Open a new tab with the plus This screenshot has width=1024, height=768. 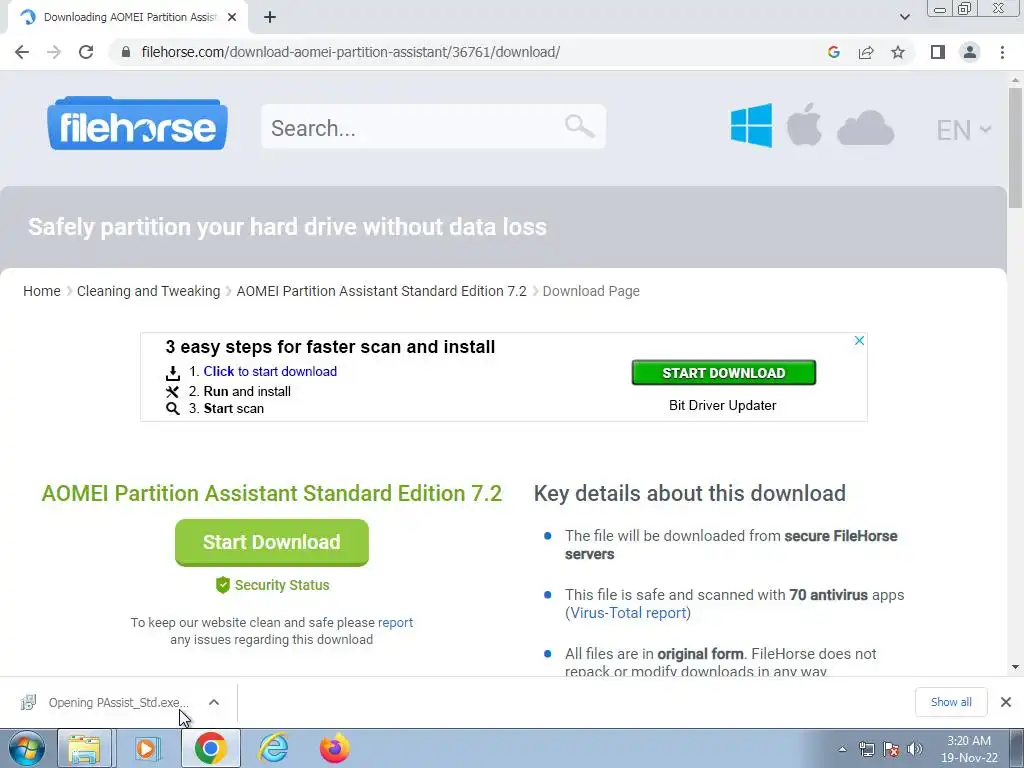270,18
